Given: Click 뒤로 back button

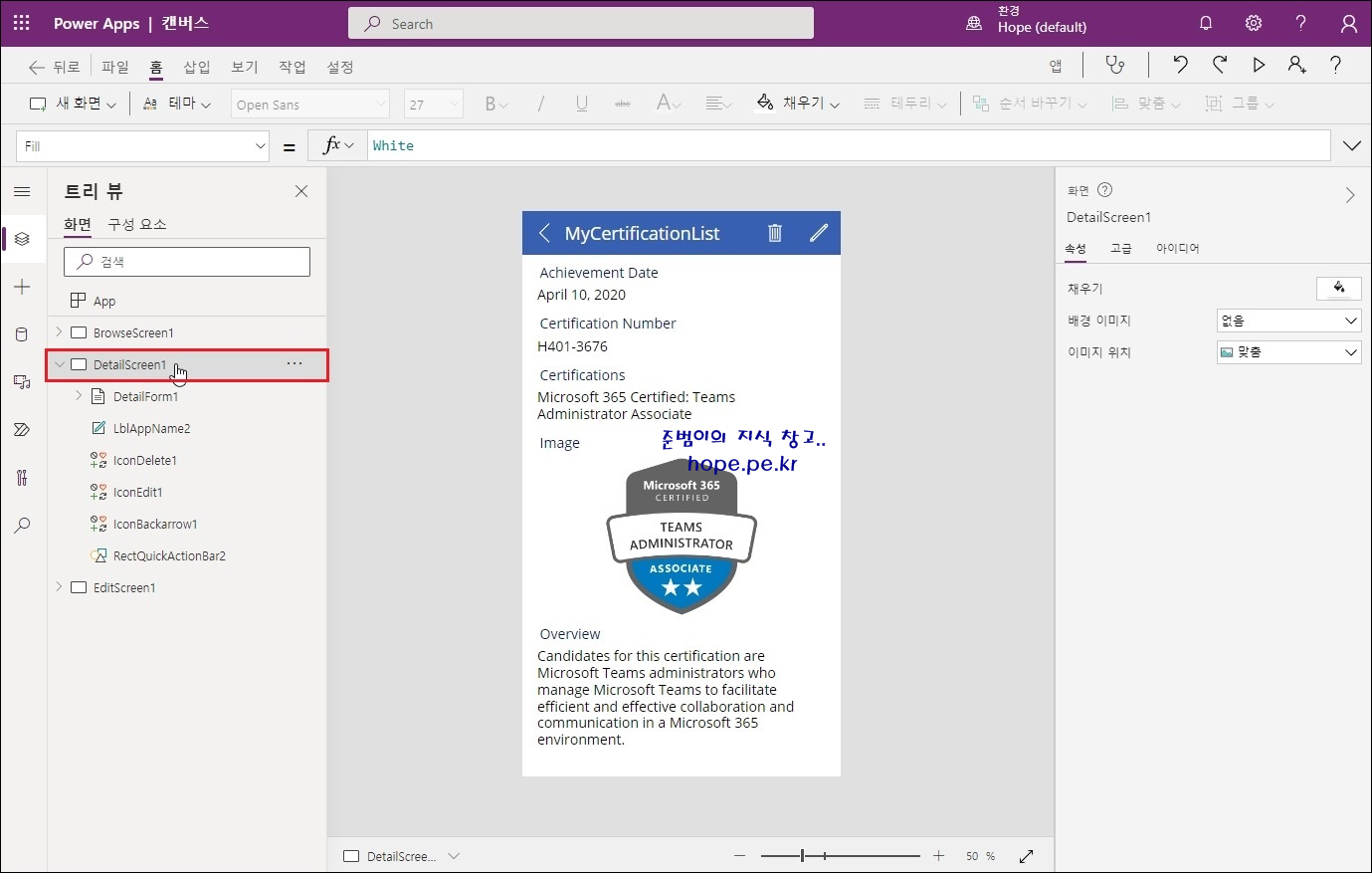Looking at the screenshot, I should tap(55, 67).
